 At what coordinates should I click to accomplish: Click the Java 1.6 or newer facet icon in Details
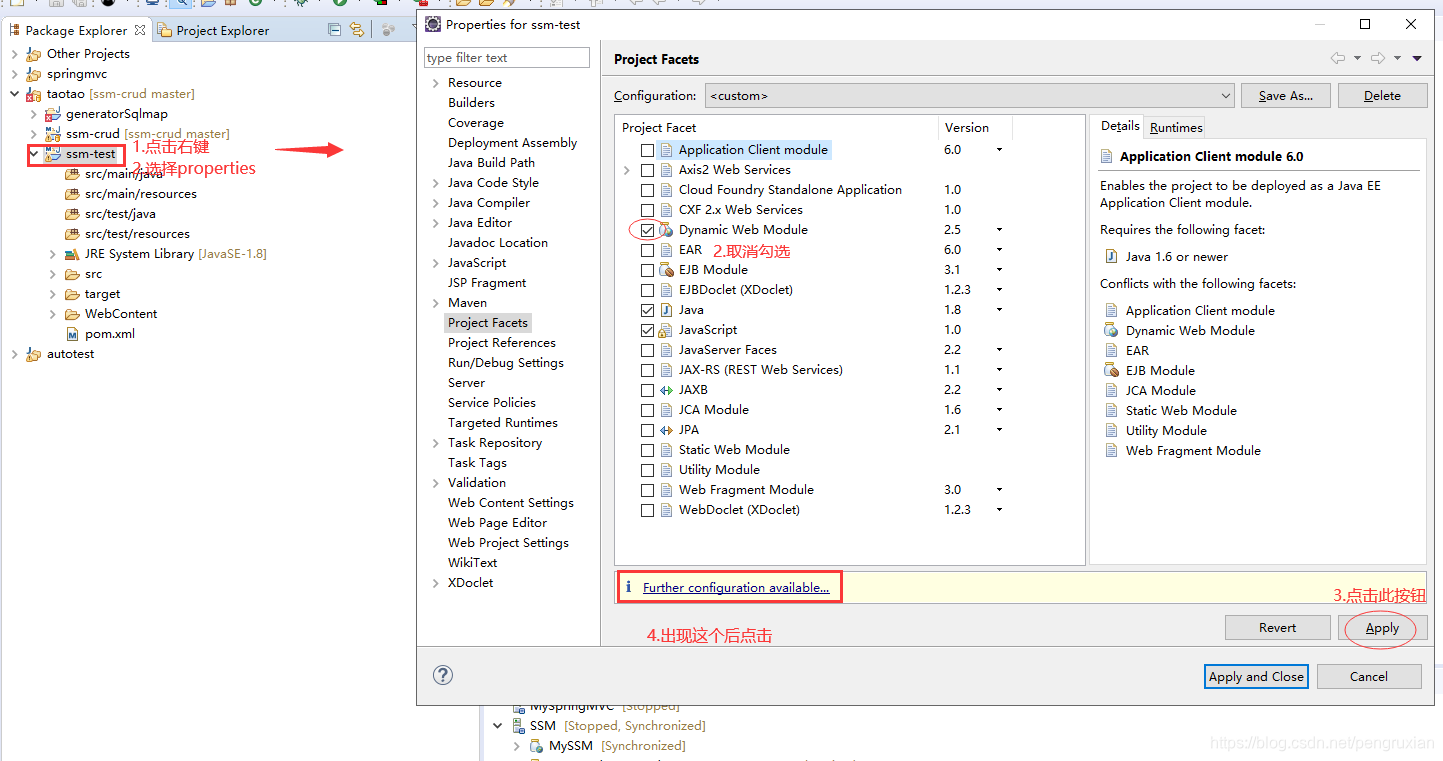click(x=1110, y=256)
